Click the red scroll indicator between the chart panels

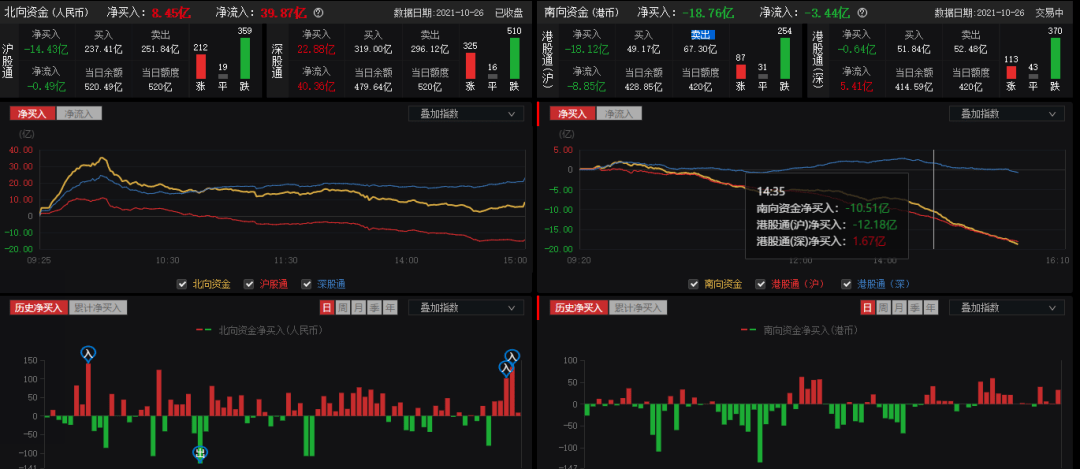point(538,114)
